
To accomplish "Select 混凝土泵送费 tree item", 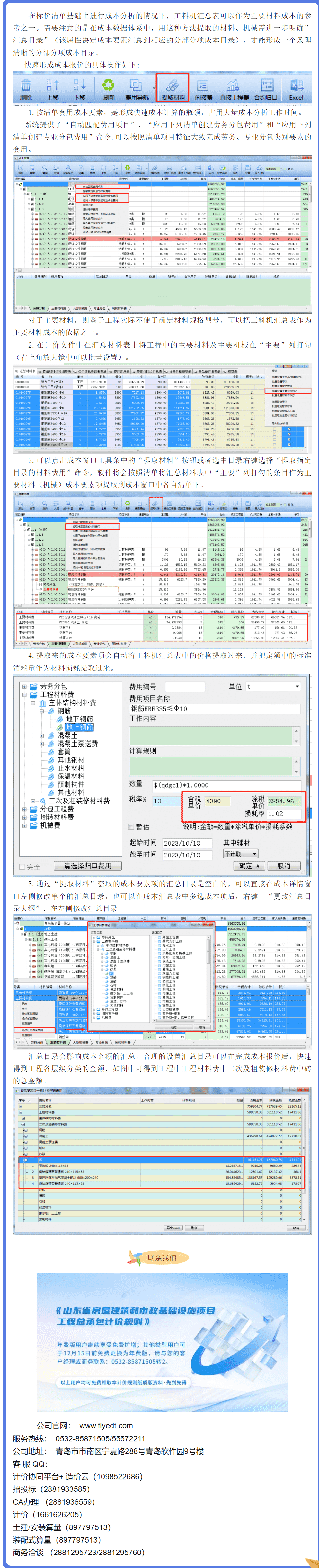I will coord(77,744).
